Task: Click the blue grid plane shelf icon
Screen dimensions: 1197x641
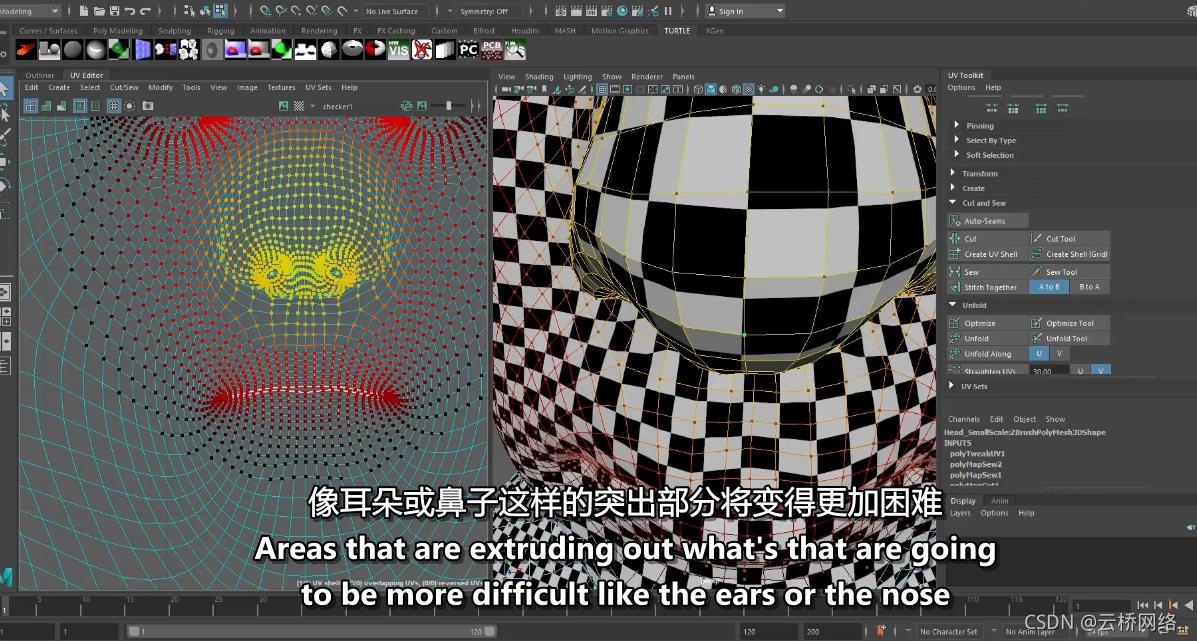Action: coord(143,50)
